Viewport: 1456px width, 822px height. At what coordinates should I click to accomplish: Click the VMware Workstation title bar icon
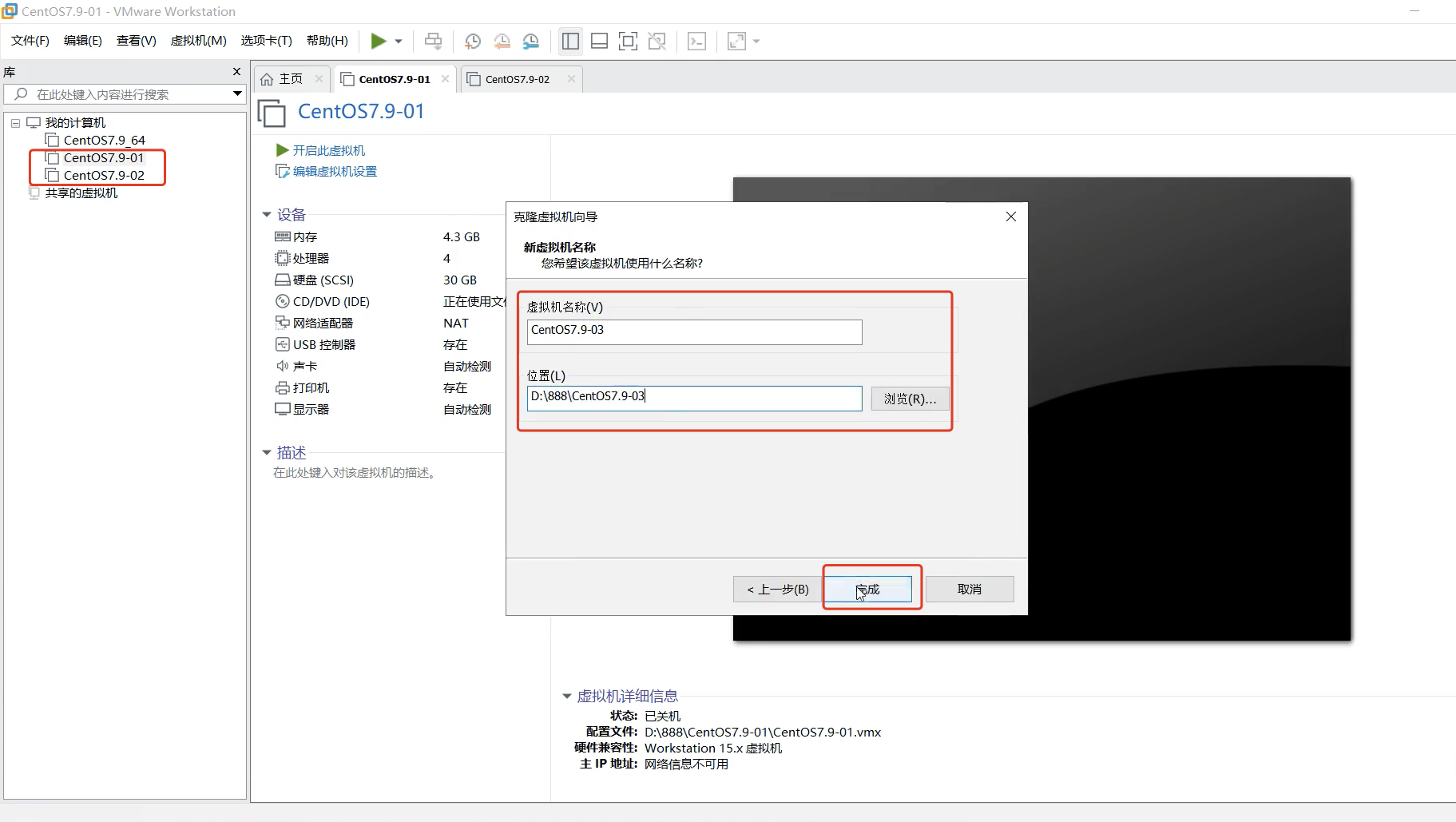click(x=10, y=11)
